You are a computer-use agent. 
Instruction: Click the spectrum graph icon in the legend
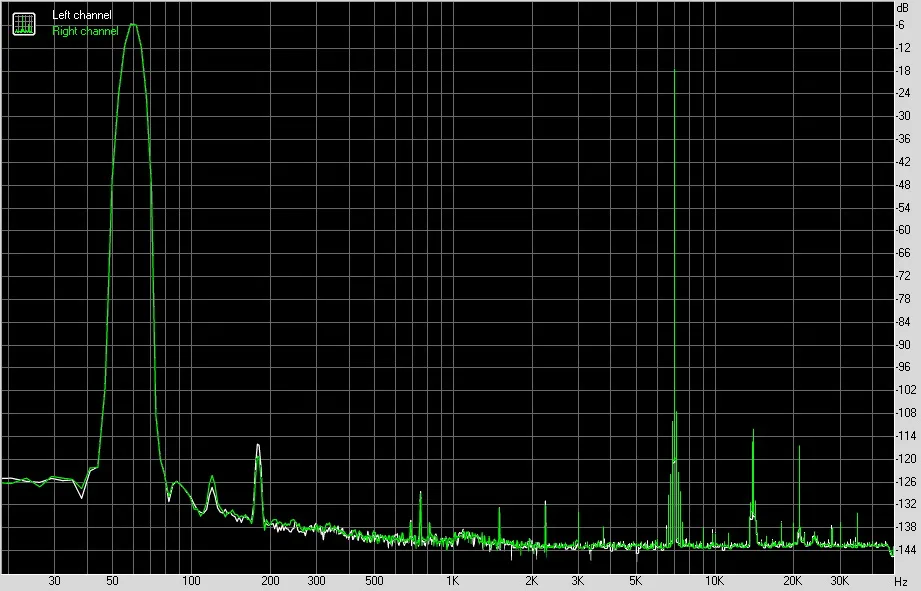click(24, 24)
